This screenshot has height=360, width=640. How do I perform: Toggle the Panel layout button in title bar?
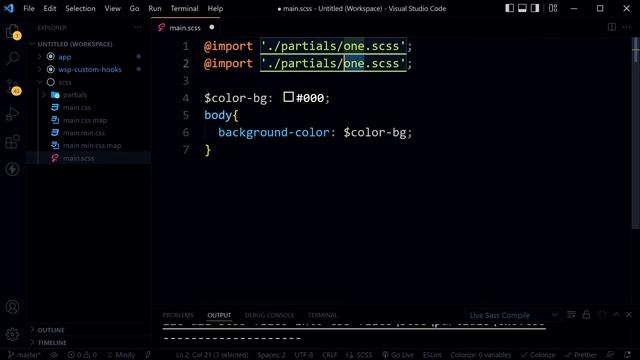point(522,8)
